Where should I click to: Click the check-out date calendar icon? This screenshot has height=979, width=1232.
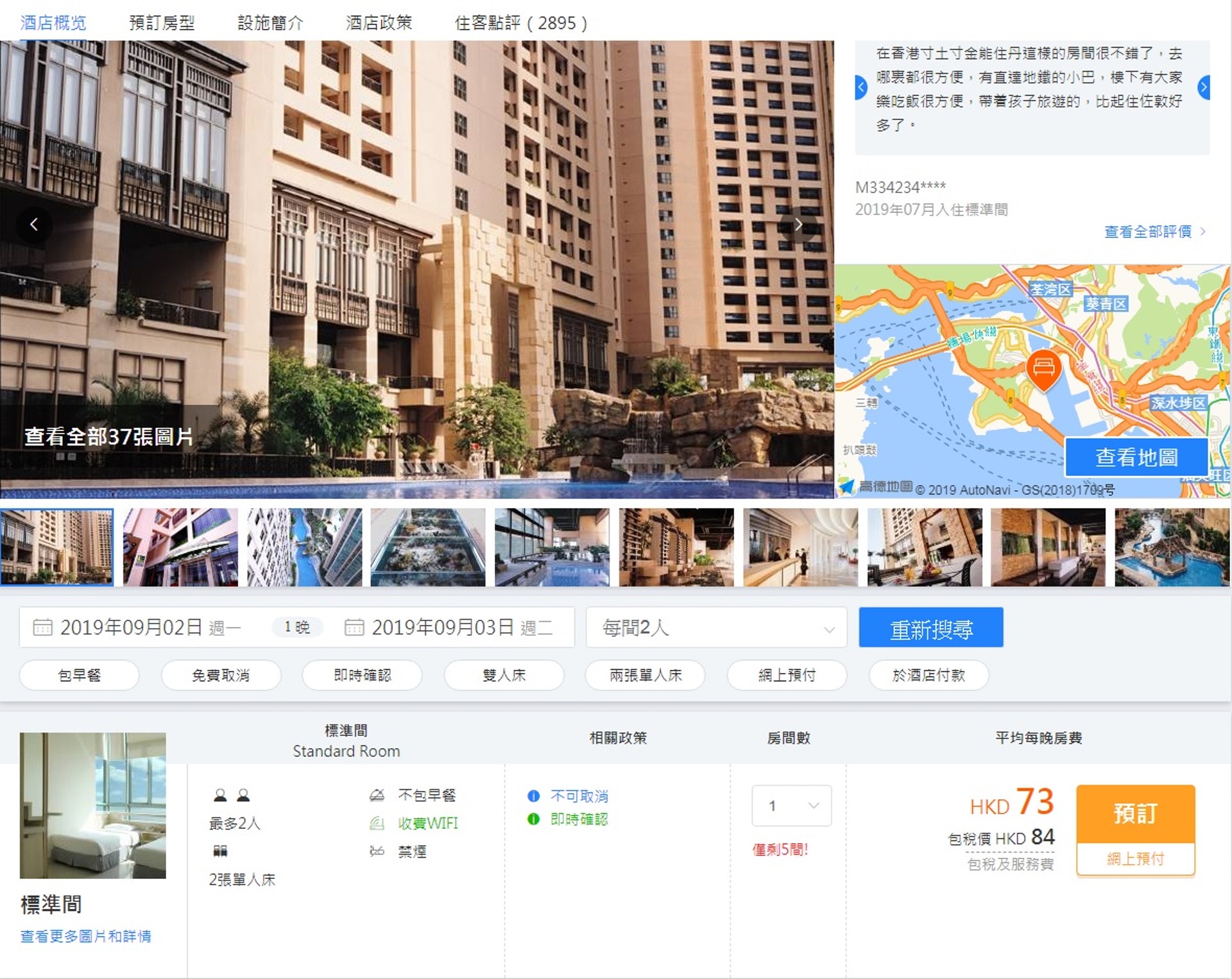(x=354, y=627)
